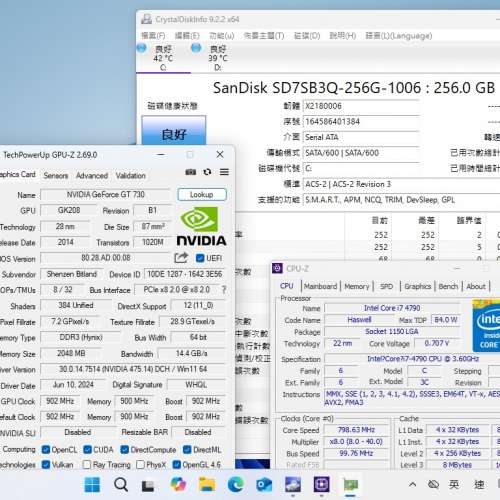Toggle the UEFI checkbox
Image resolution: width=500 pixels, height=500 pixels.
coord(200,258)
